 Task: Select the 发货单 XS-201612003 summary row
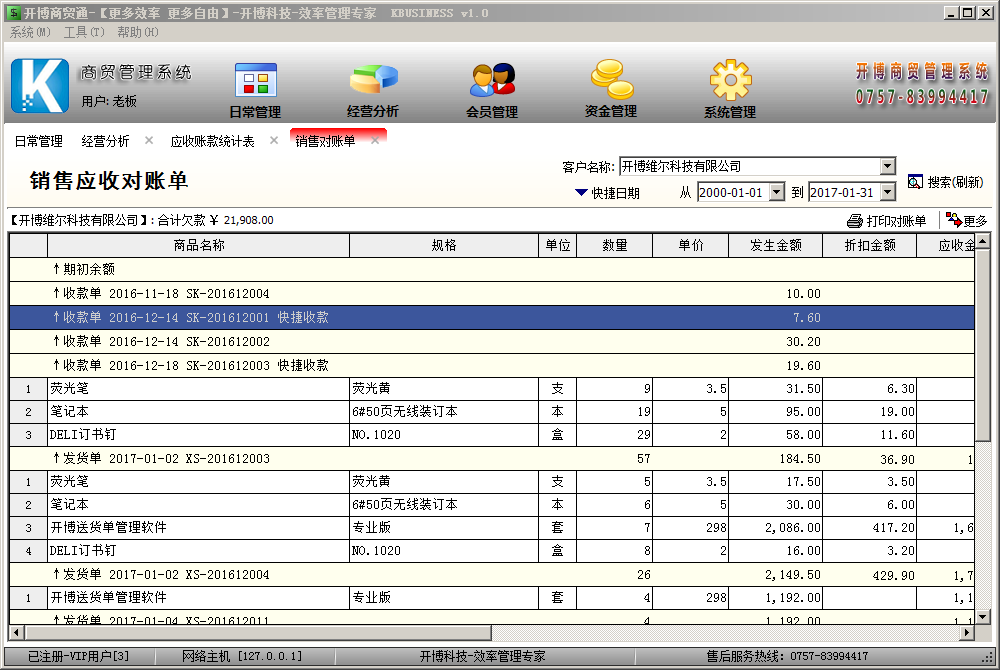[492, 458]
